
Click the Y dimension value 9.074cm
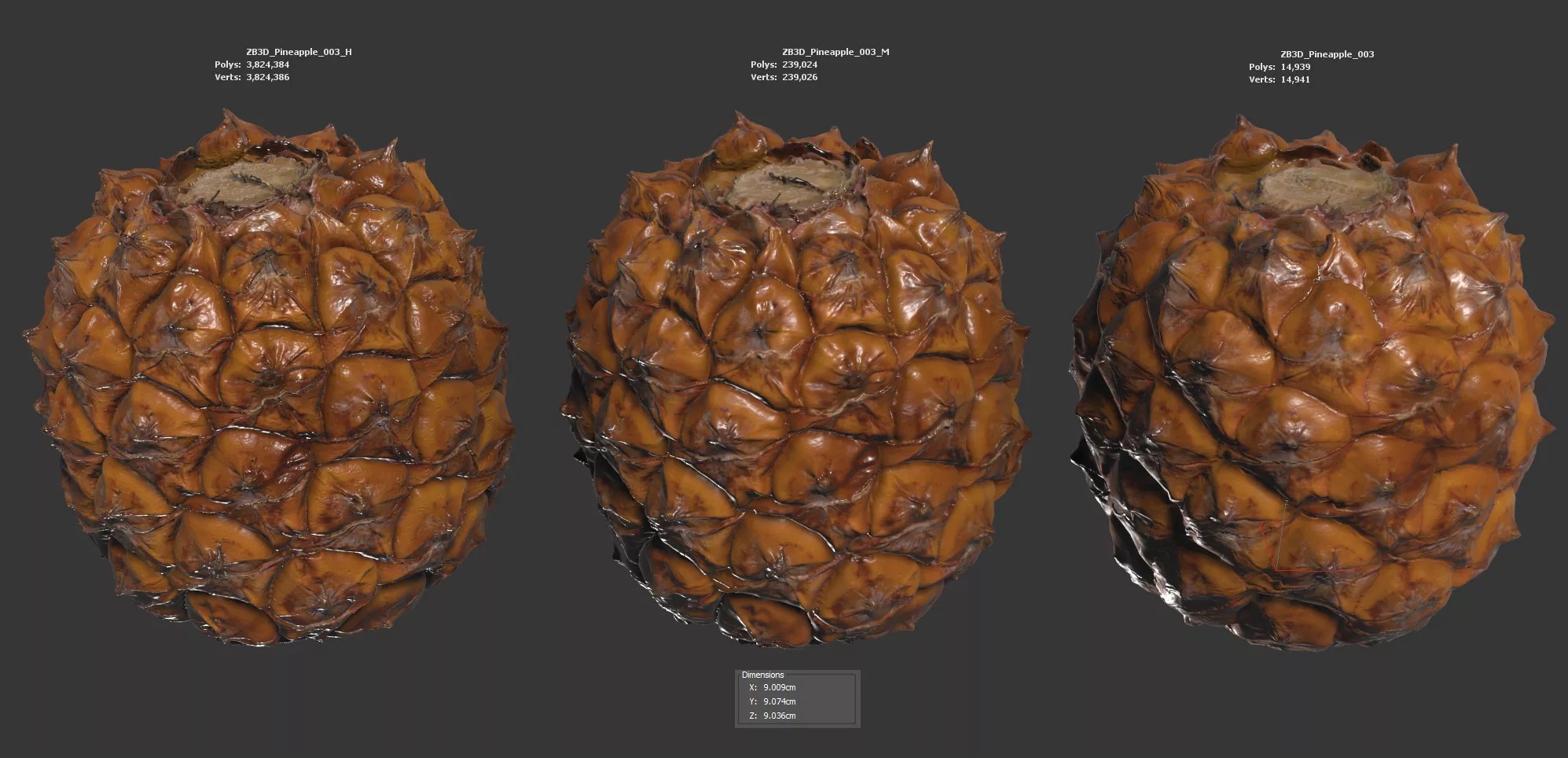tap(779, 701)
